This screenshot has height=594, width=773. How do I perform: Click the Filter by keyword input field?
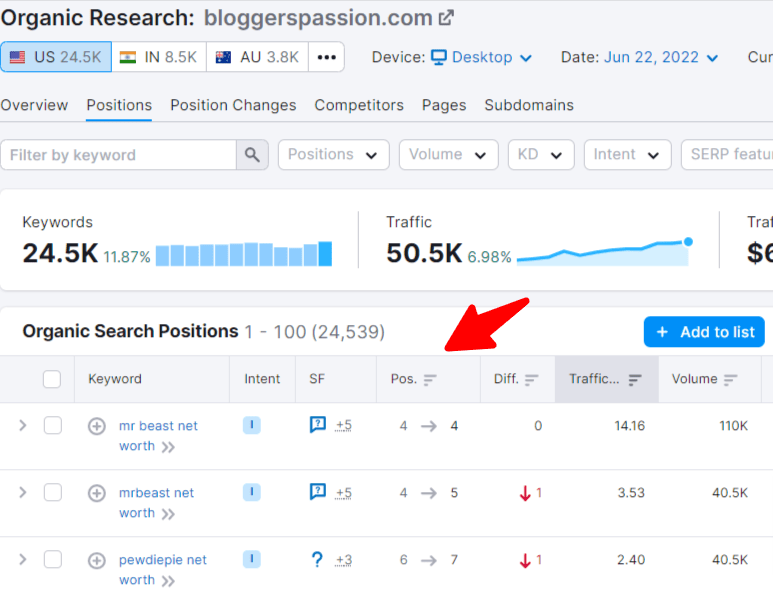118,155
